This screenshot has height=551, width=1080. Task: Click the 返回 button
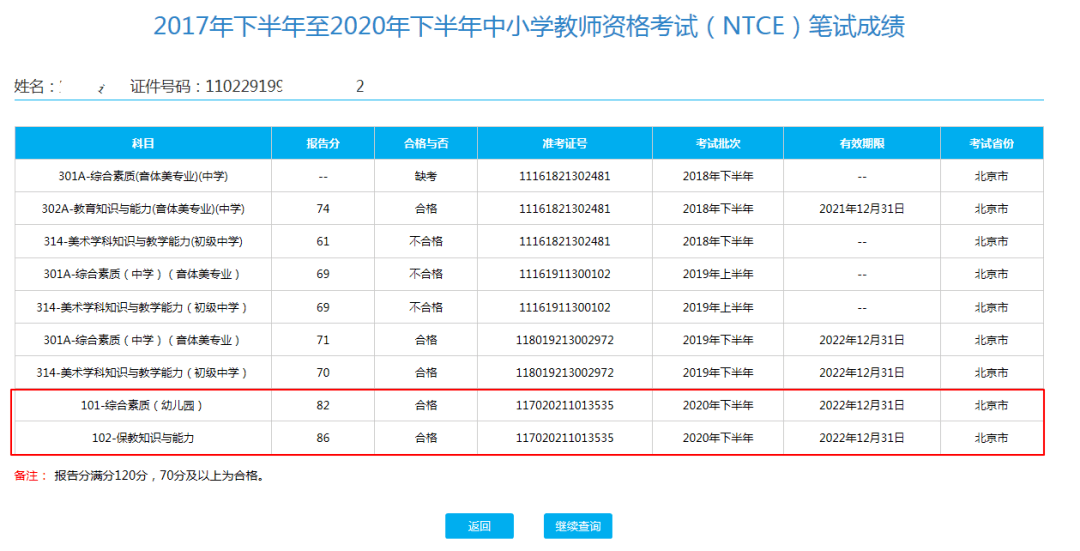[x=479, y=526]
